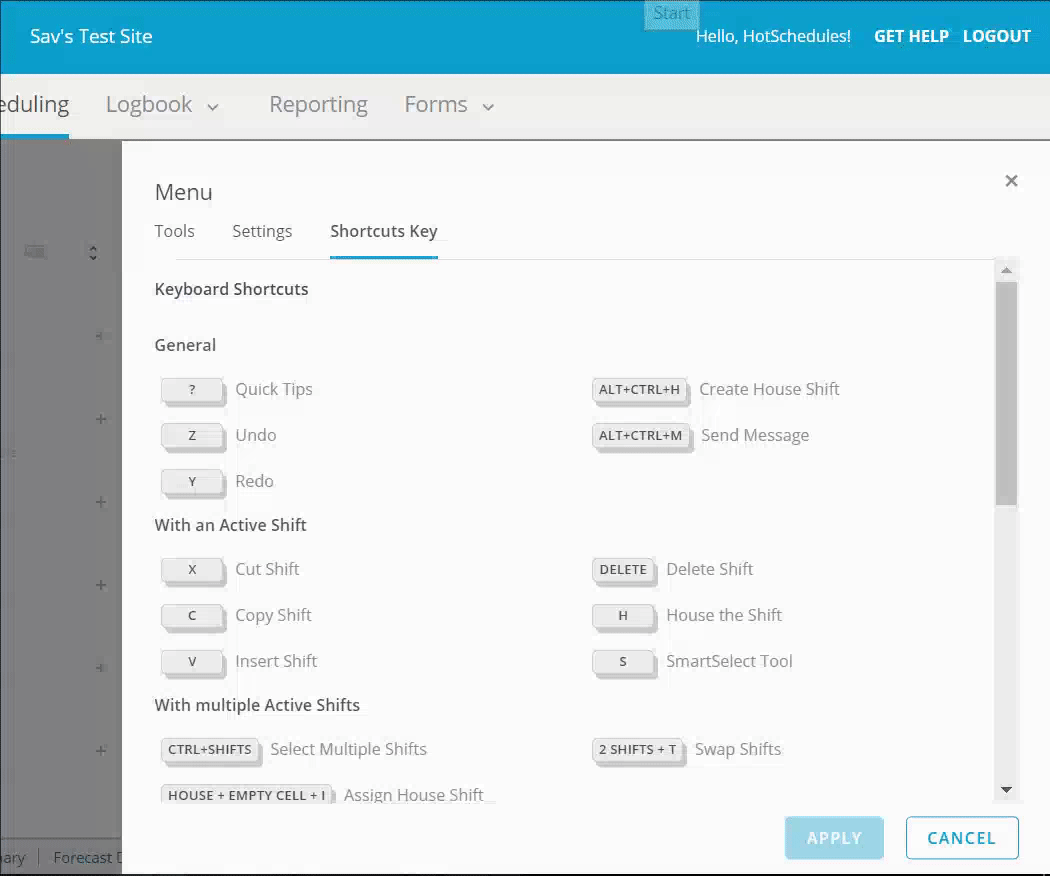The width and height of the screenshot is (1050, 876).
Task: Click the C key icon for Copy Shift
Action: point(192,616)
